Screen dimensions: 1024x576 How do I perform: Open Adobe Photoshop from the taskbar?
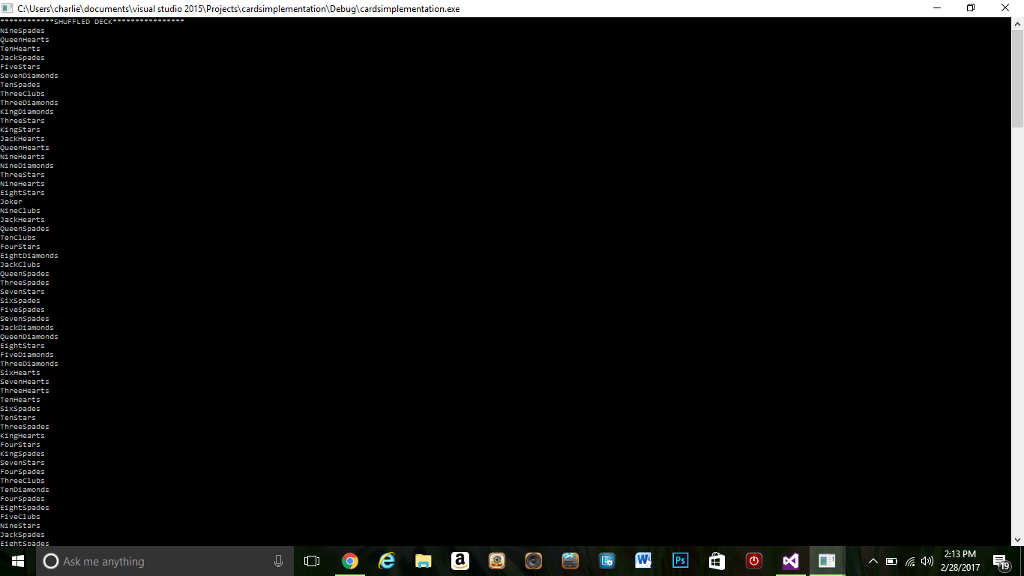pyautogui.click(x=679, y=561)
